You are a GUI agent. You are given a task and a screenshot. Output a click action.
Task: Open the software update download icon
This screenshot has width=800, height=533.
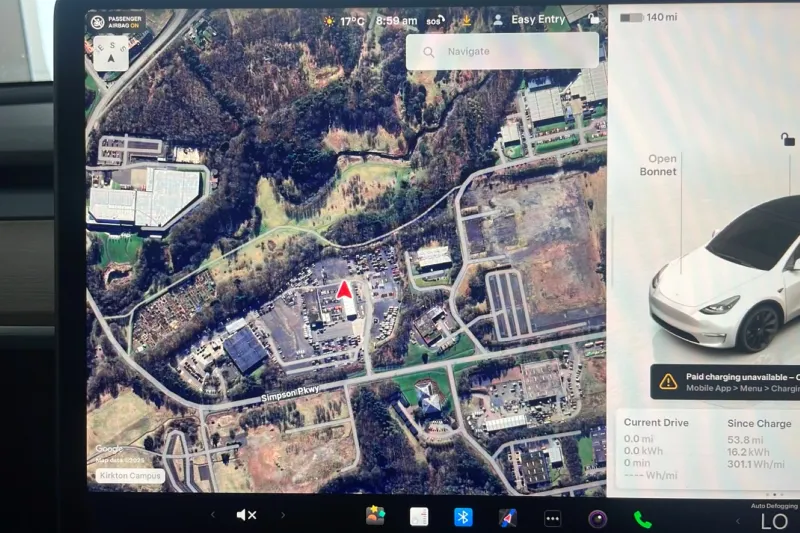coord(466,20)
